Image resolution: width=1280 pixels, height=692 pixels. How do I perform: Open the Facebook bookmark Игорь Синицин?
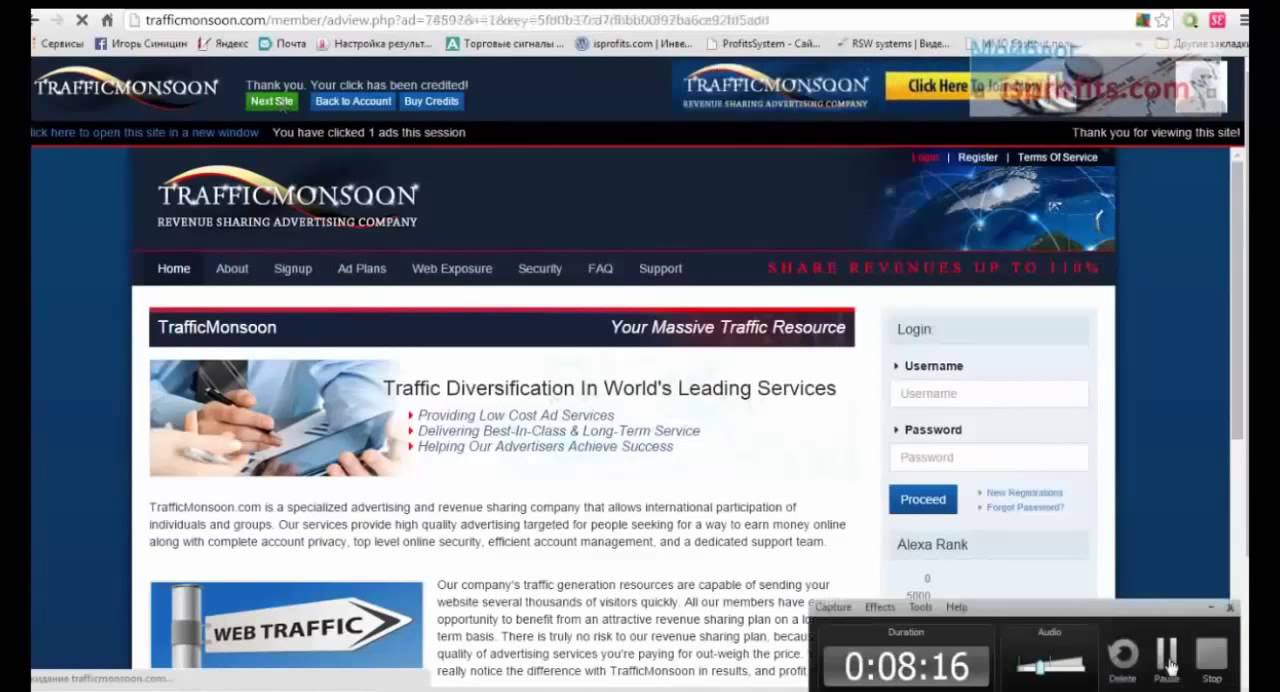pos(141,44)
